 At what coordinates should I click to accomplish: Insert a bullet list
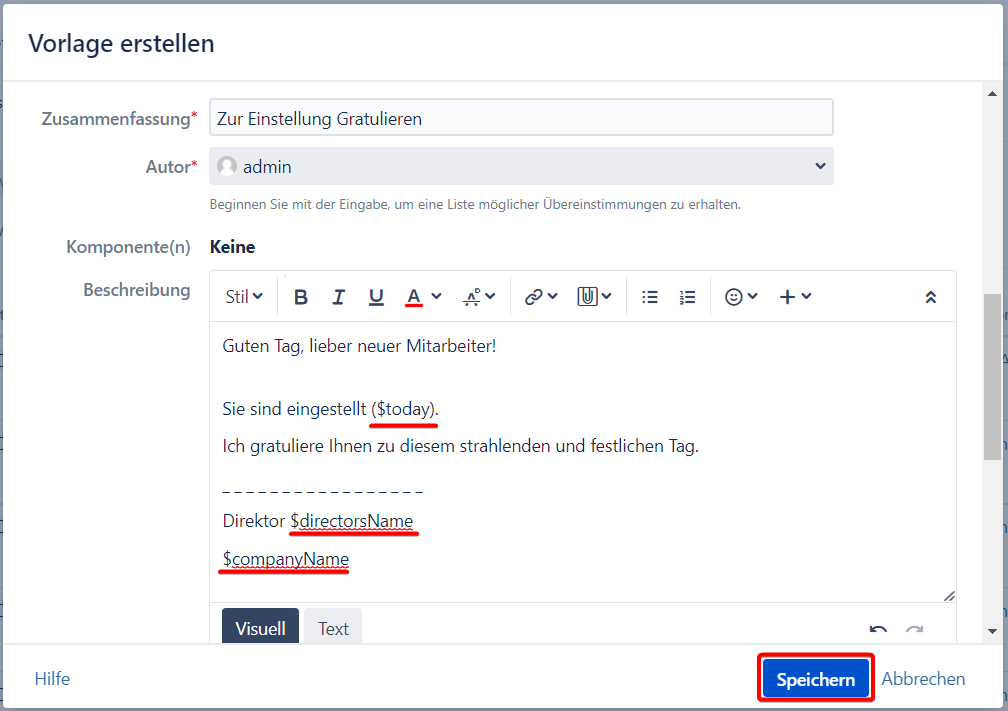click(650, 297)
